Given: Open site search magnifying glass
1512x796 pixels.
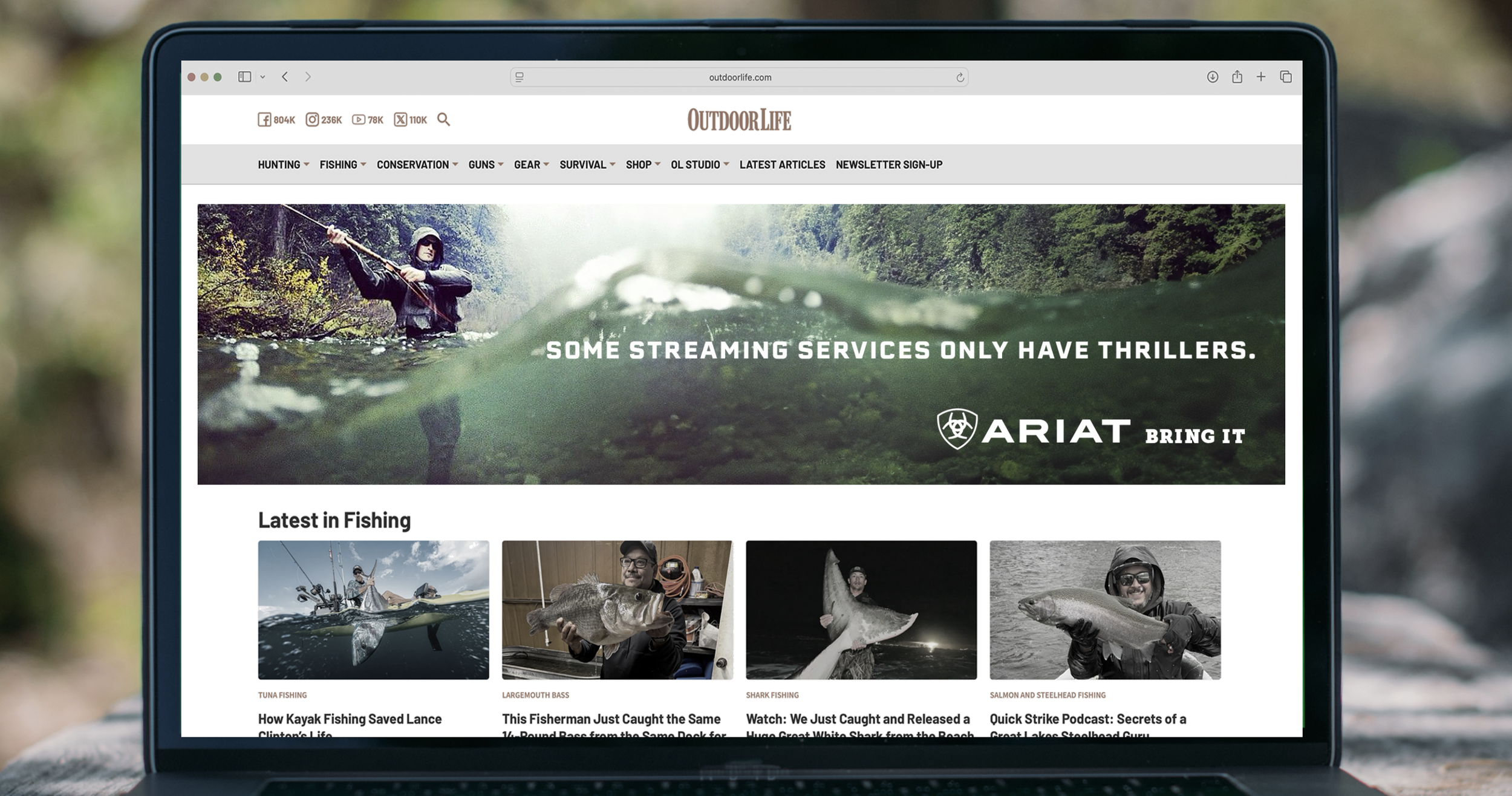Looking at the screenshot, I should (x=443, y=120).
